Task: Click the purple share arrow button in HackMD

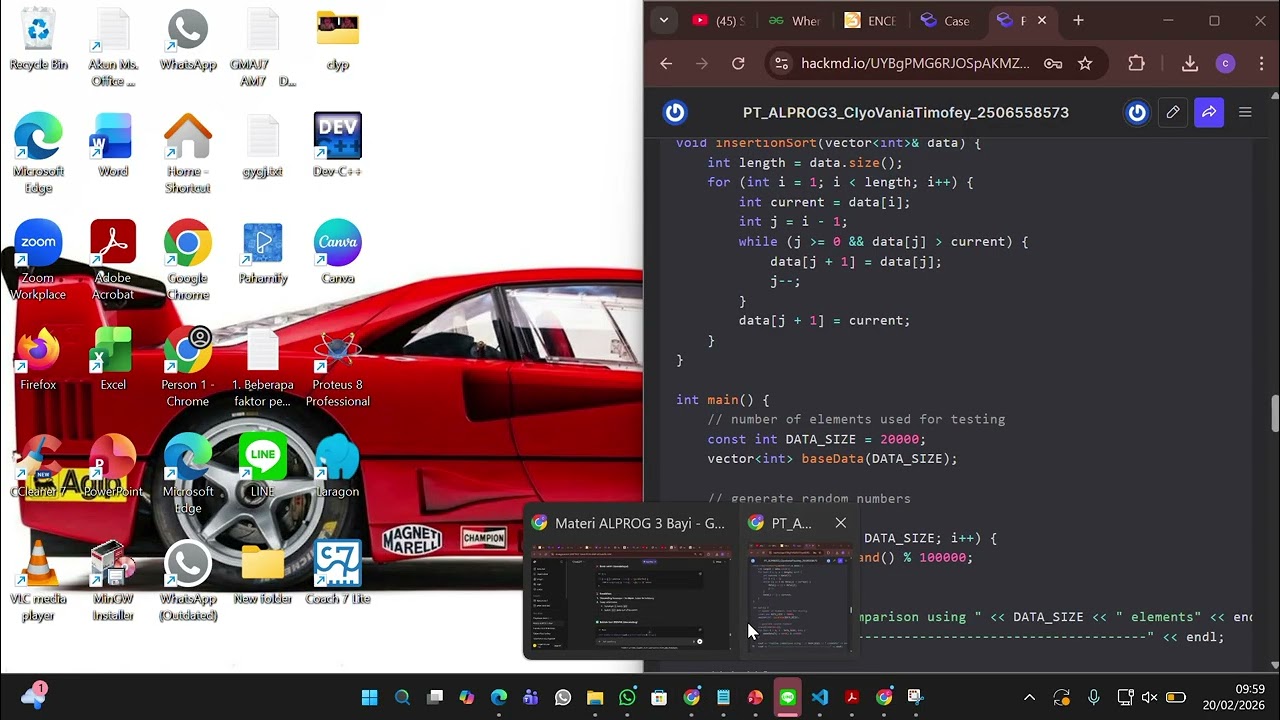Action: coord(1209,112)
